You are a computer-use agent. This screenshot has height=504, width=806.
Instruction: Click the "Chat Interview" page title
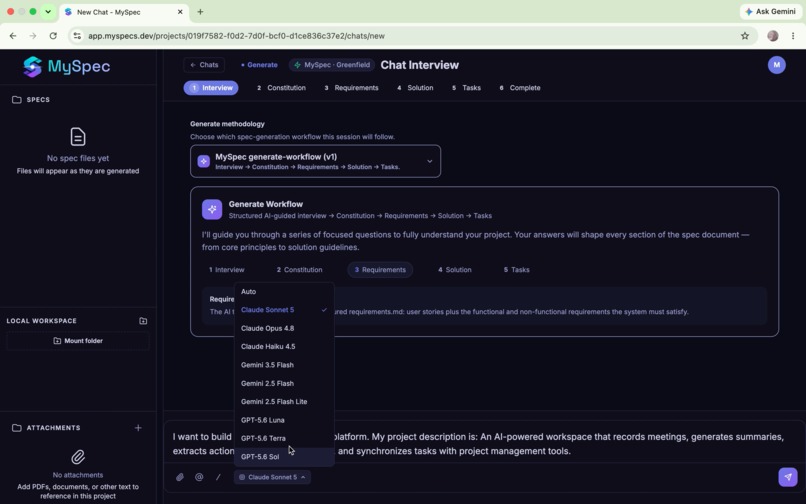pyautogui.click(x=419, y=65)
